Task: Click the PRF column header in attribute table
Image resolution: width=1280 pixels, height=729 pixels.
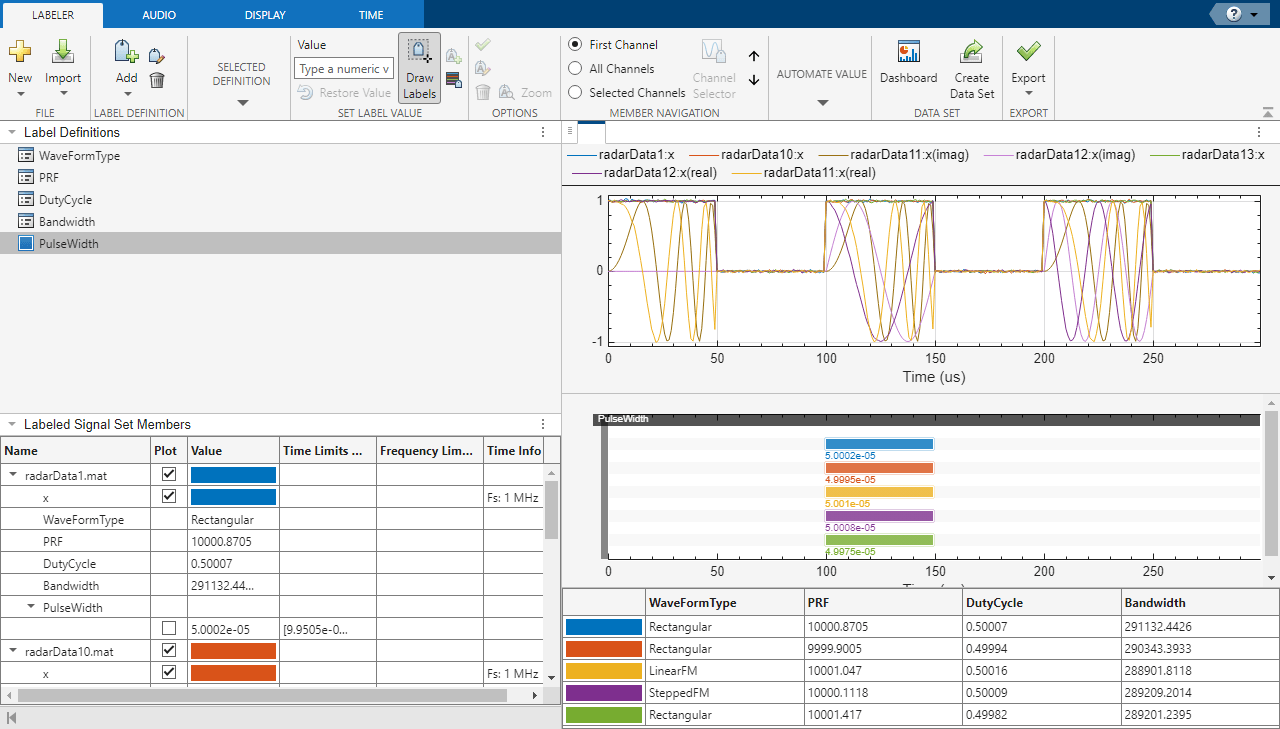Action: click(x=882, y=603)
